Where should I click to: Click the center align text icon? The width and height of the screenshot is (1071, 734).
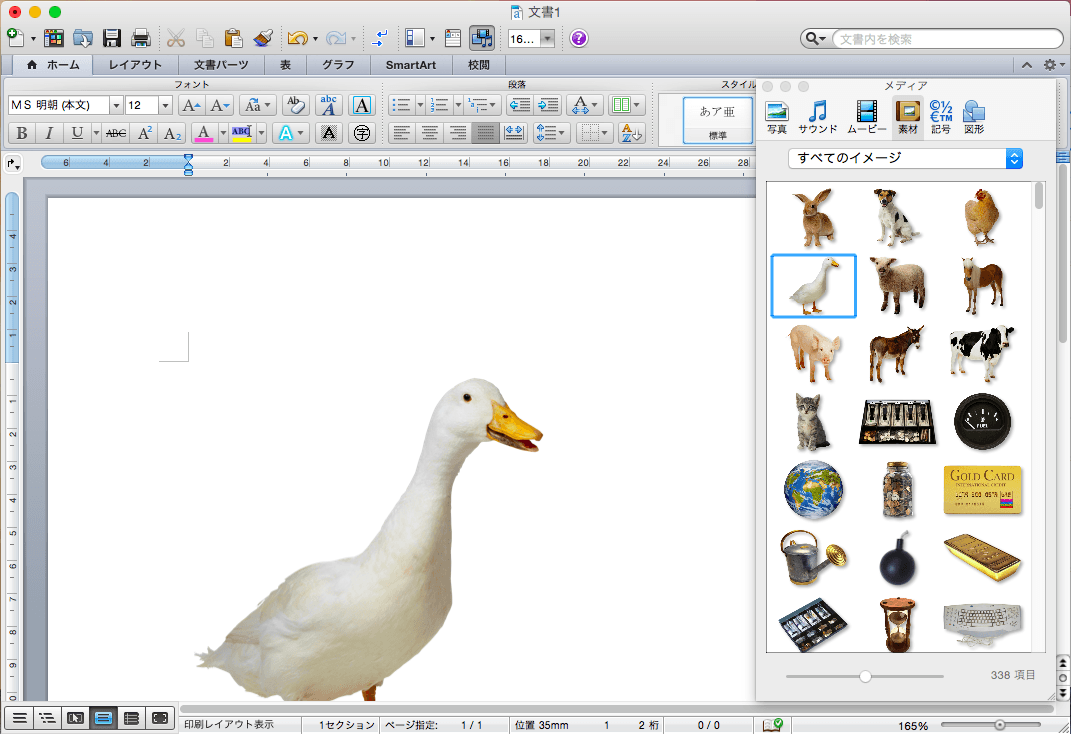[429, 133]
